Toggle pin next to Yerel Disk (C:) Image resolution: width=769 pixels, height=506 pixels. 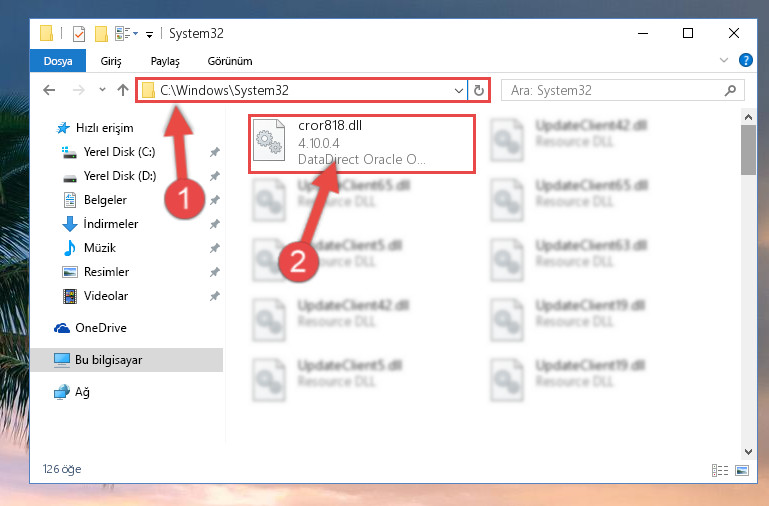coord(214,152)
